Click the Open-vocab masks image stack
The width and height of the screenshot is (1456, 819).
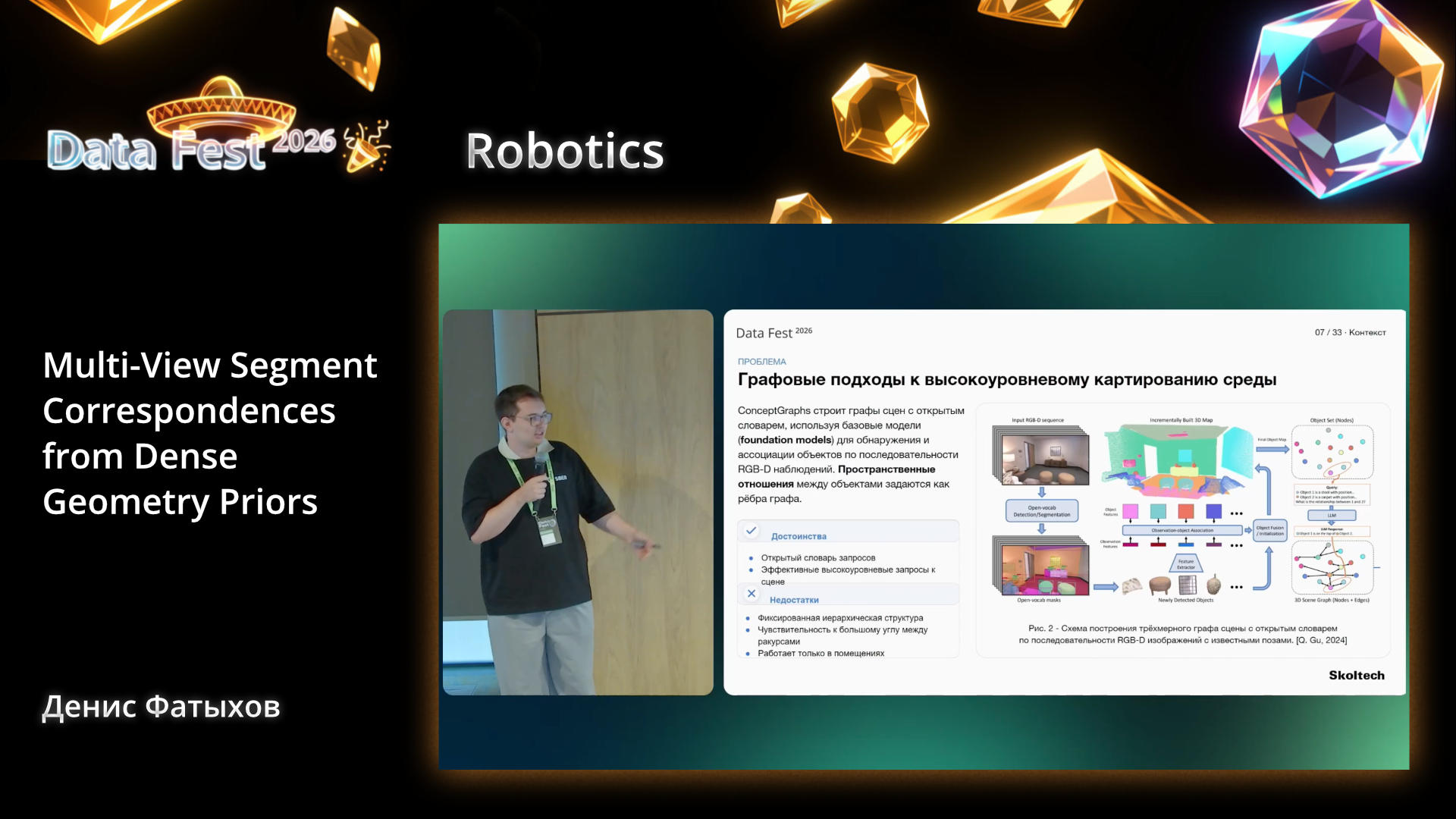point(1040,566)
